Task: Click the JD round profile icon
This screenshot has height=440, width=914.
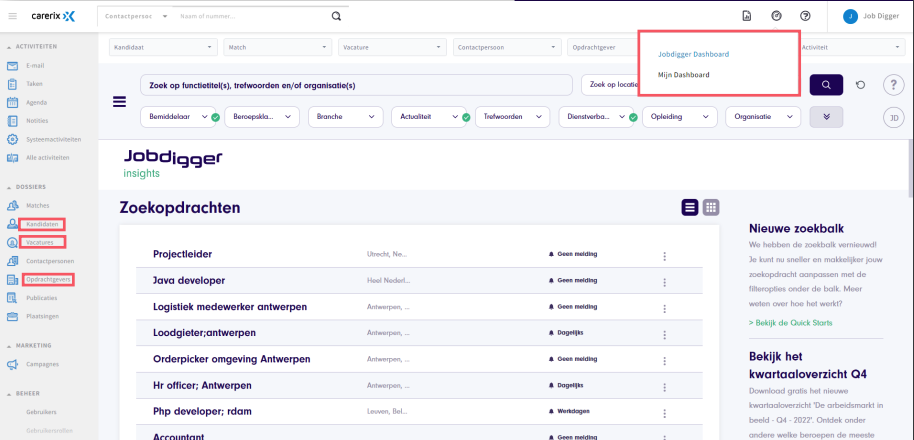Action: click(894, 117)
